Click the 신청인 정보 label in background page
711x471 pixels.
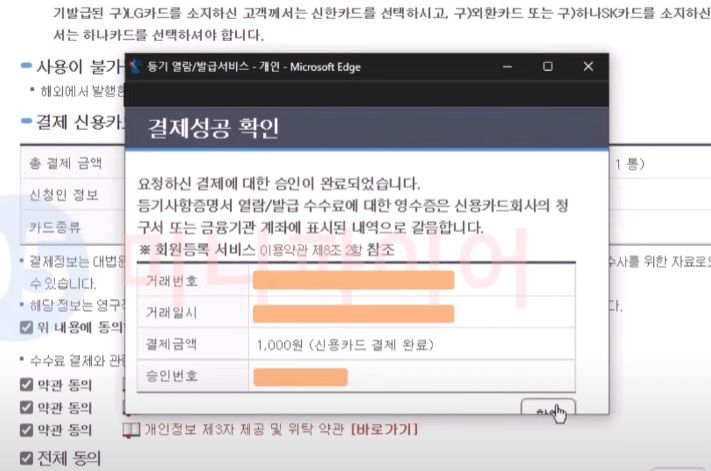coord(64,195)
